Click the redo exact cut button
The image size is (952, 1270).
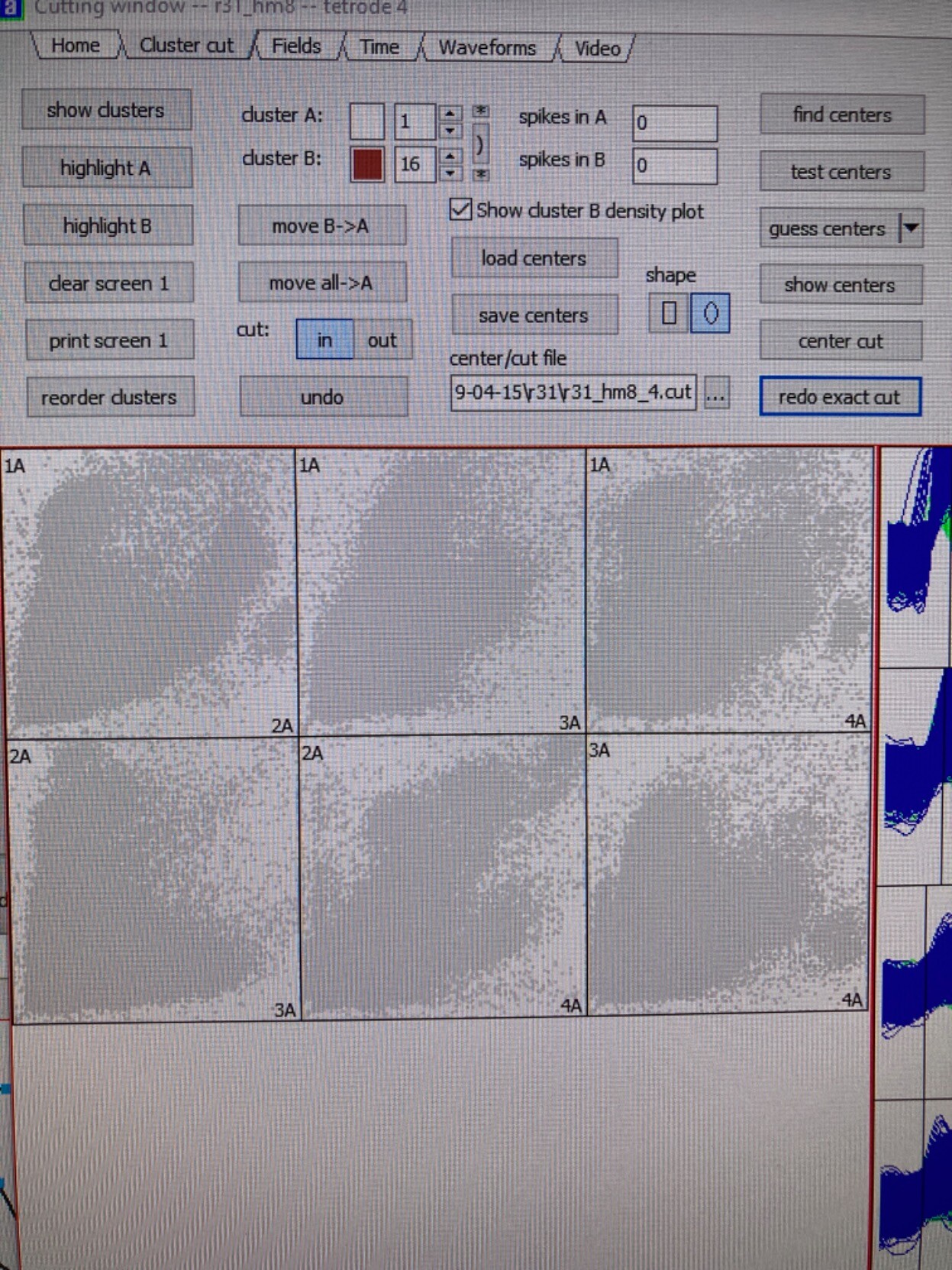coord(840,397)
